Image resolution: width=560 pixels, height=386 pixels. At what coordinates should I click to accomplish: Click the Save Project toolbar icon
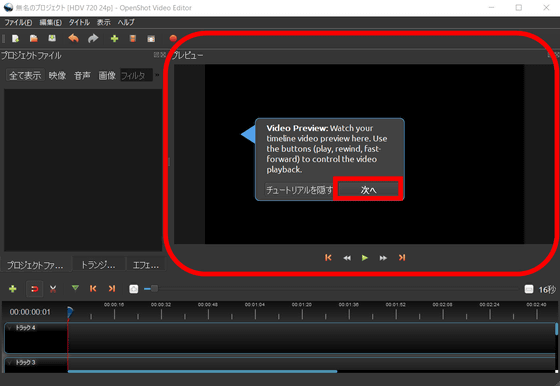(x=52, y=38)
